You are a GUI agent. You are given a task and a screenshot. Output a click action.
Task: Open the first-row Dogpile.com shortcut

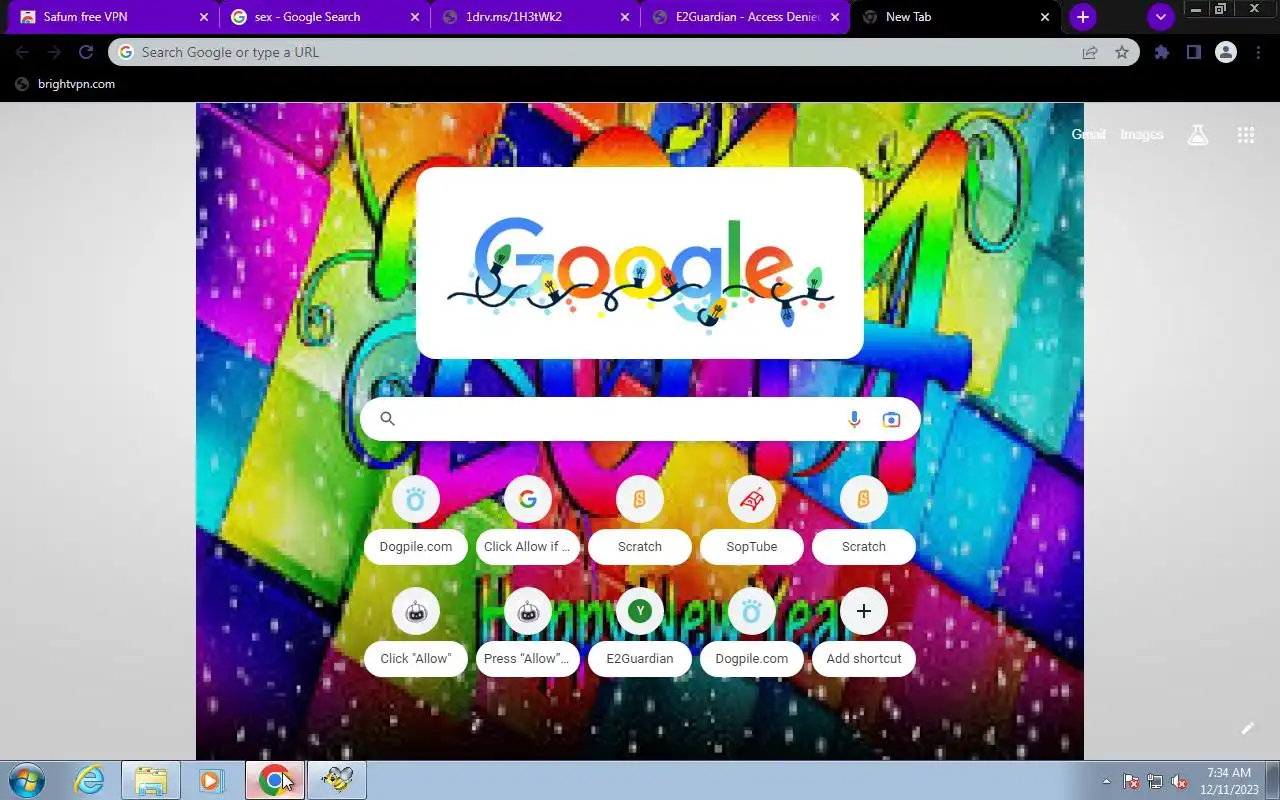pyautogui.click(x=416, y=521)
